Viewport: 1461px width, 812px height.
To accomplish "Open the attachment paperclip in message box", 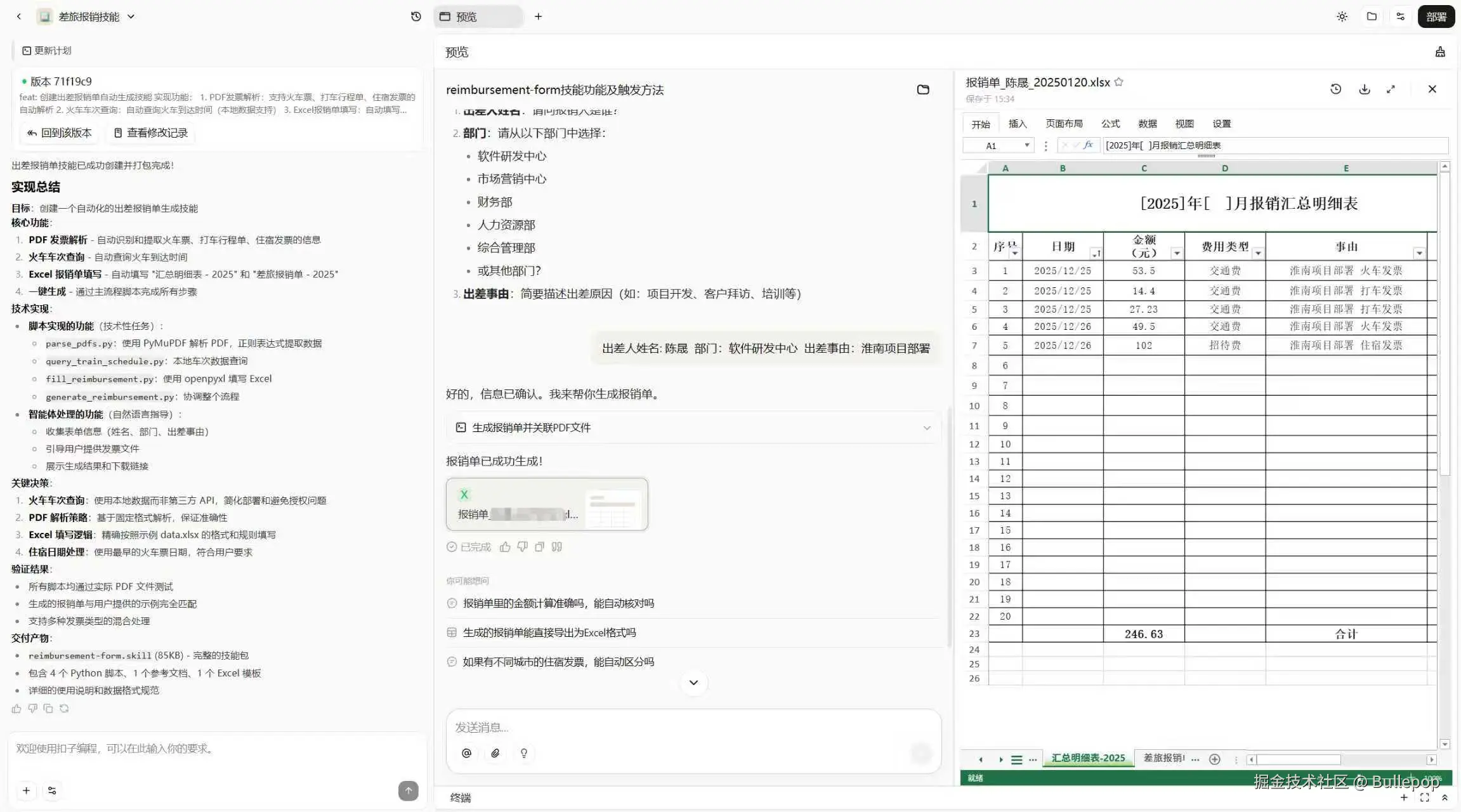I will (x=495, y=753).
